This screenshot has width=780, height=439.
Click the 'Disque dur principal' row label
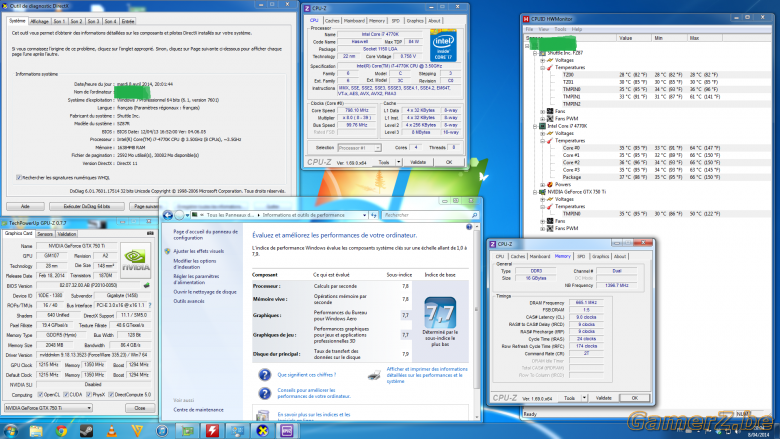point(276,354)
